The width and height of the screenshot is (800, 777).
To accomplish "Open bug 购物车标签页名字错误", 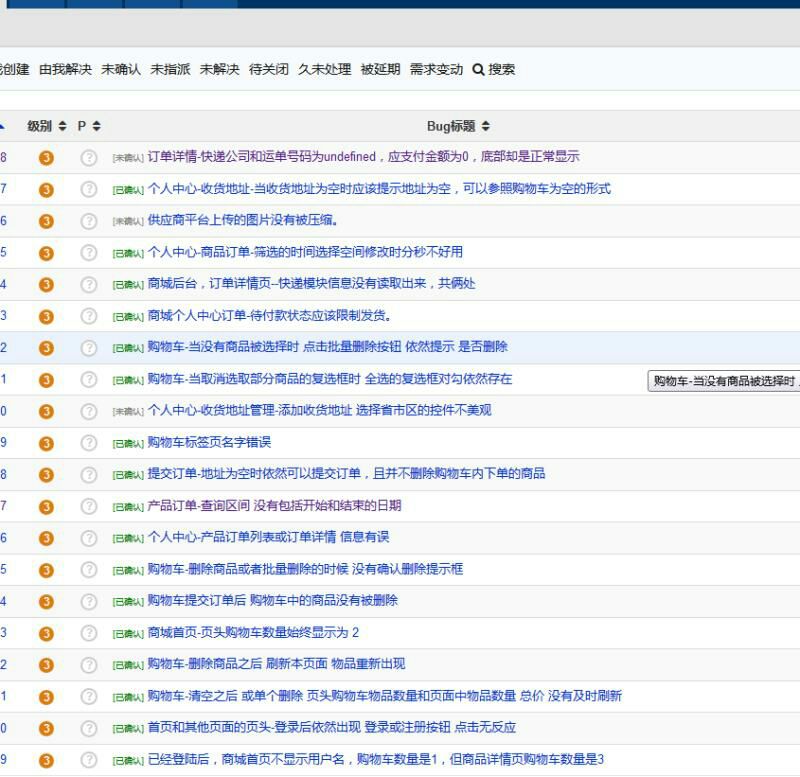I will [209, 442].
